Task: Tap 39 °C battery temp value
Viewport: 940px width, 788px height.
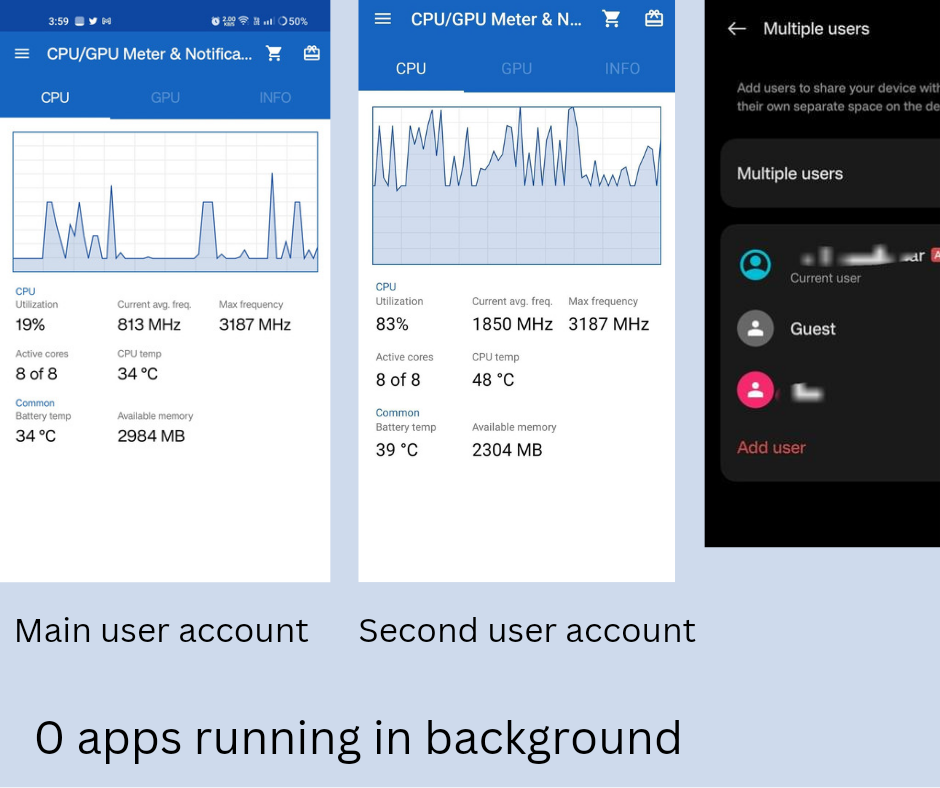Action: coord(396,450)
